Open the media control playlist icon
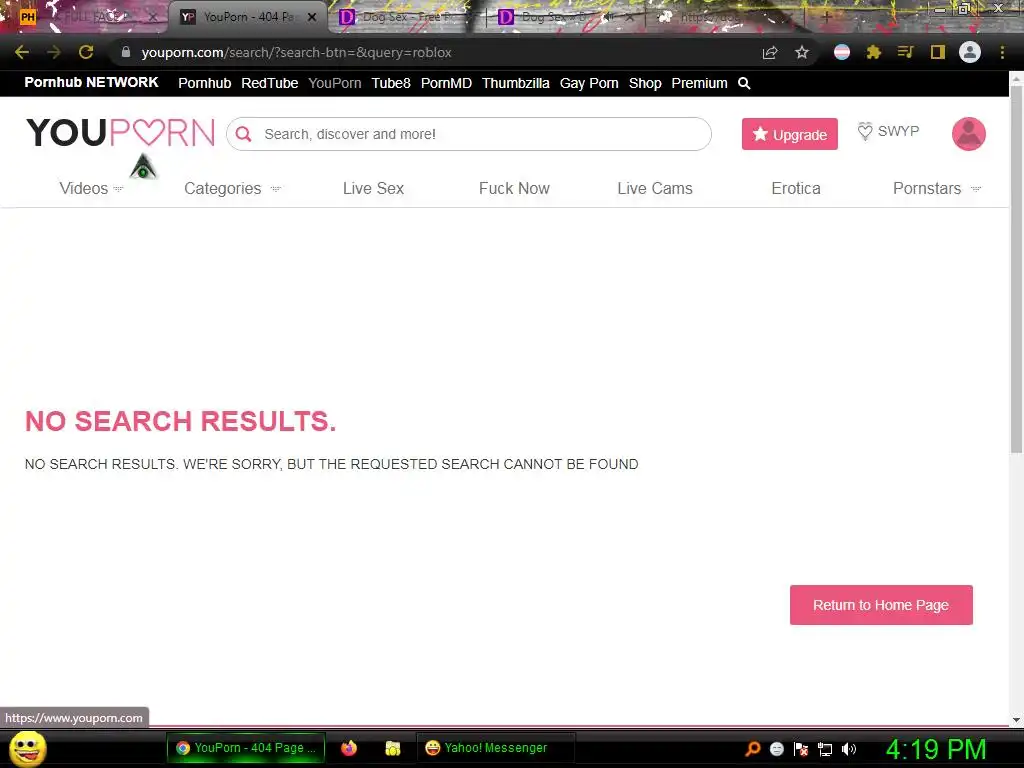Viewport: 1024px width, 768px height. 905,52
